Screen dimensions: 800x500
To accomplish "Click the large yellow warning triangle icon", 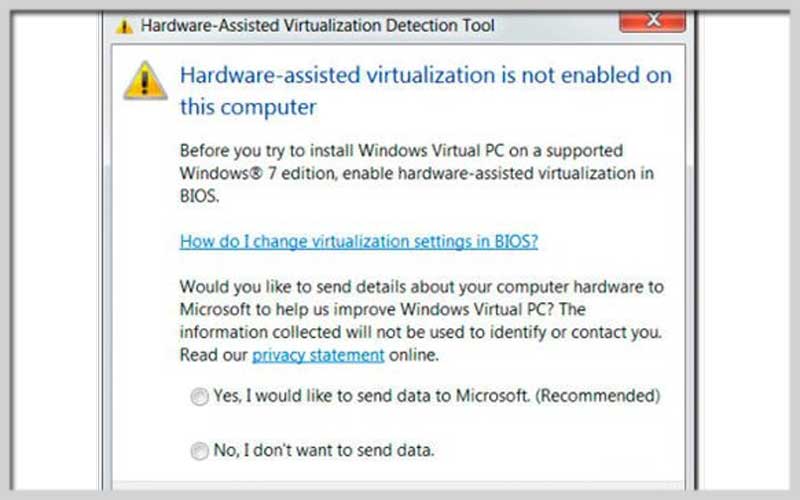I will (x=145, y=81).
